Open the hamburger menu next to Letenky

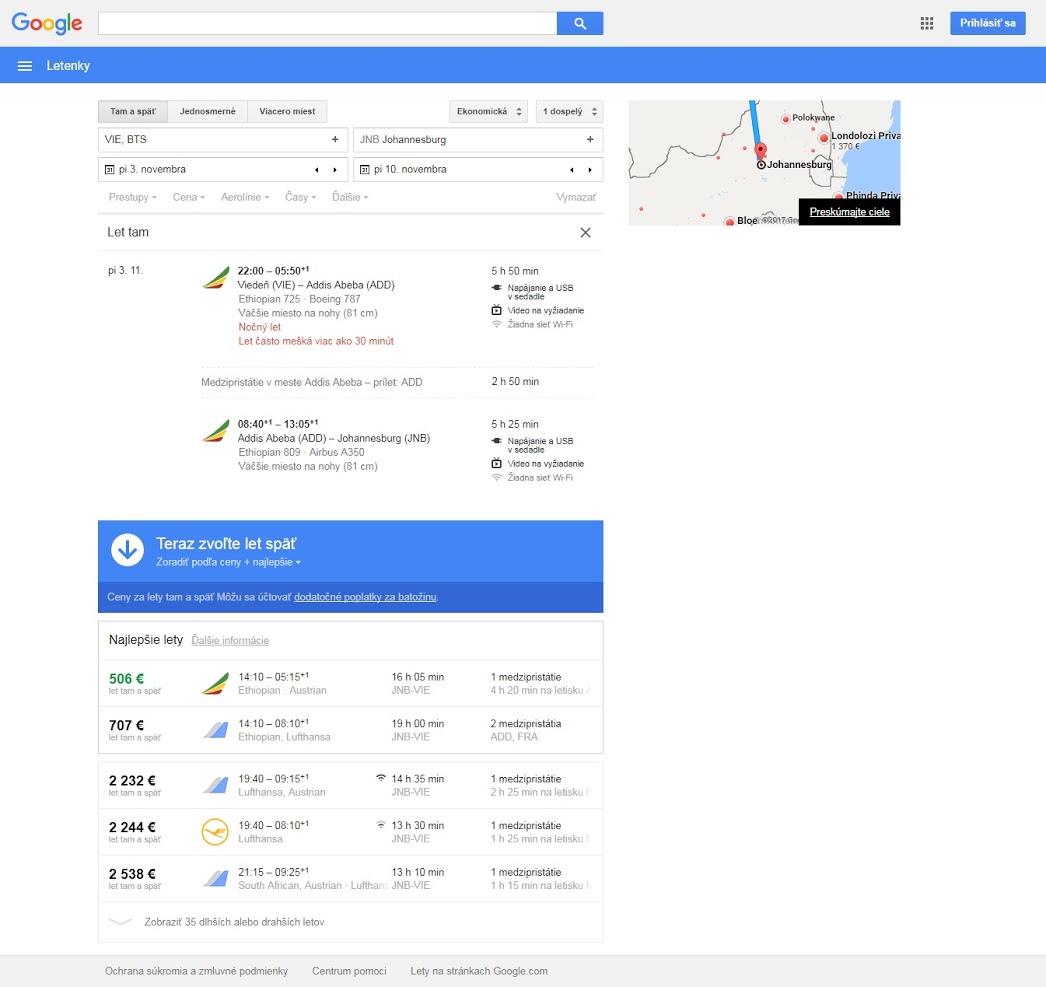pyautogui.click(x=25, y=66)
